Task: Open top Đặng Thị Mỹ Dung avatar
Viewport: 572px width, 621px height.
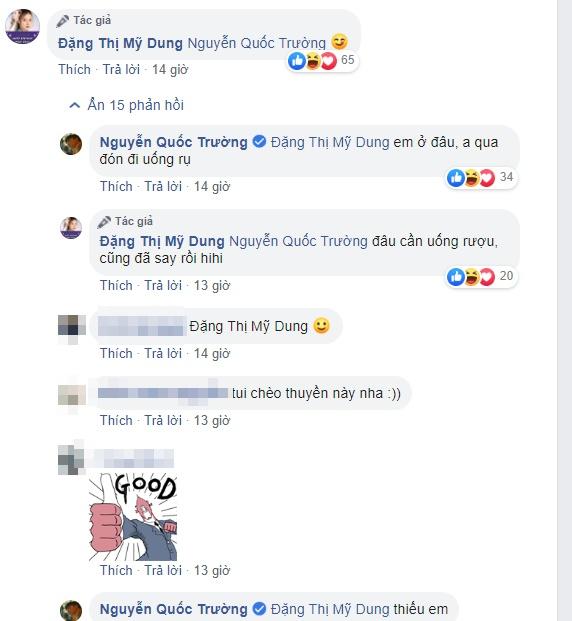Action: point(23,26)
